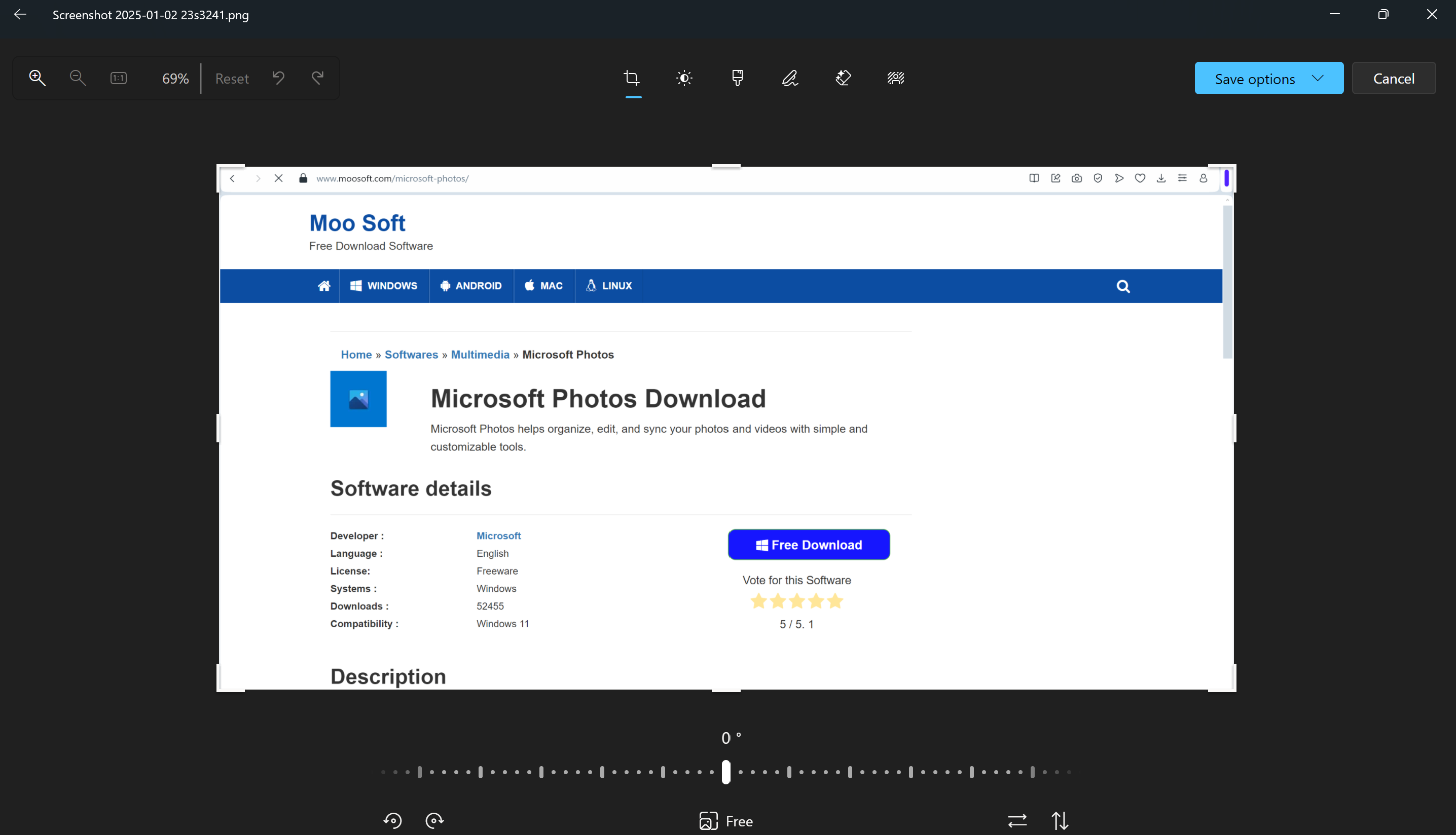Image resolution: width=1456 pixels, height=835 pixels.
Task: Click the downloads icon in browser toolbar
Action: 1161,178
